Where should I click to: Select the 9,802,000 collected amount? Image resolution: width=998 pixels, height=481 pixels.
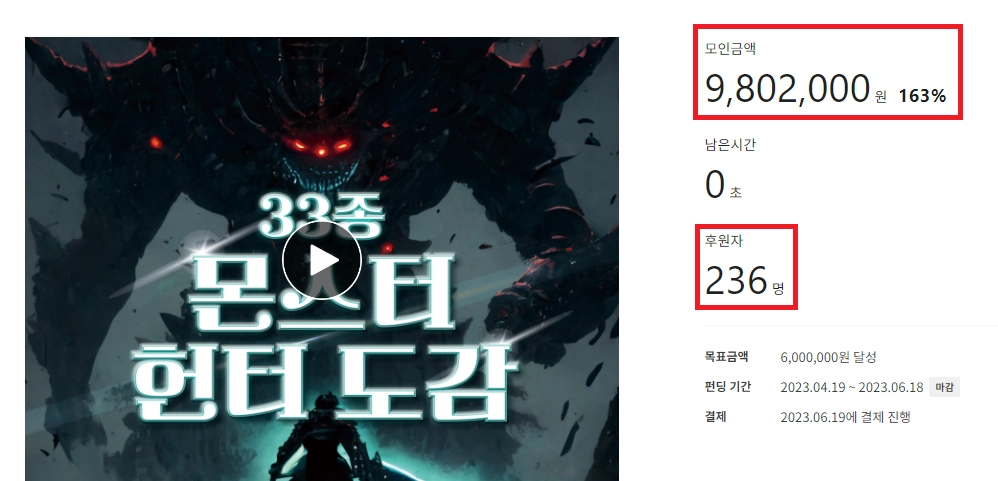(x=787, y=89)
